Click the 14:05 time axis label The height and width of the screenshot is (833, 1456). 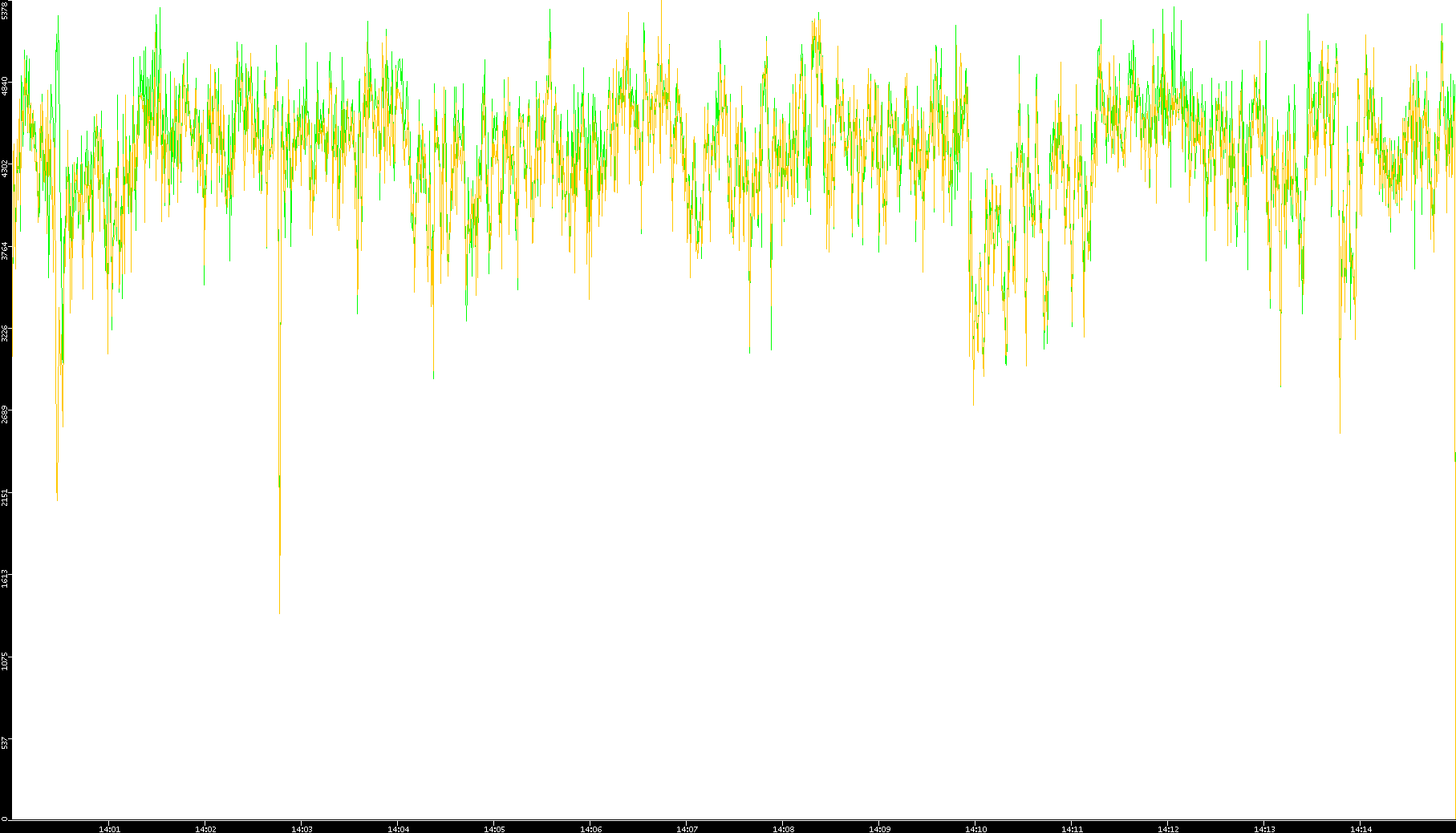(x=494, y=829)
